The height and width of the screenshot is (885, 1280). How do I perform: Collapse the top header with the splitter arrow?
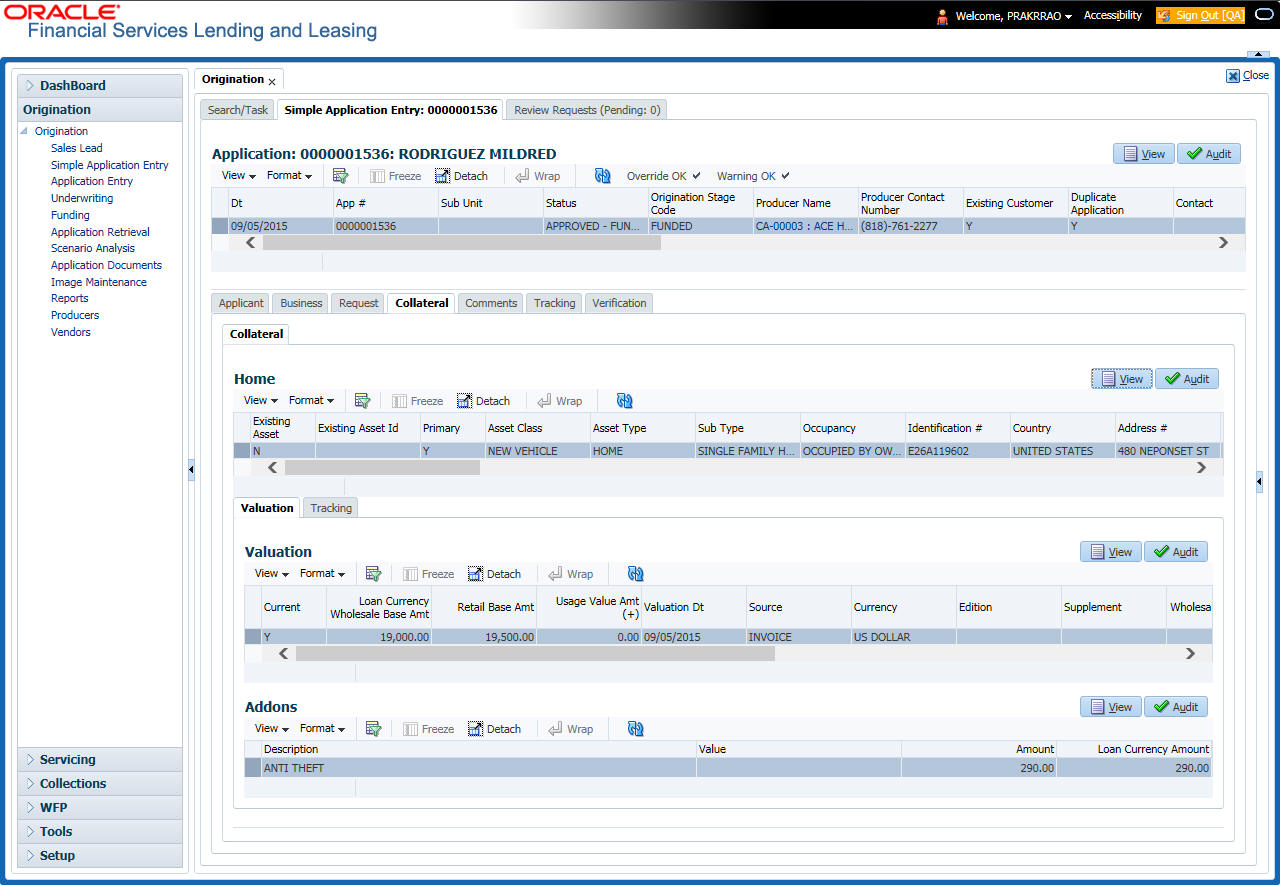1258,53
